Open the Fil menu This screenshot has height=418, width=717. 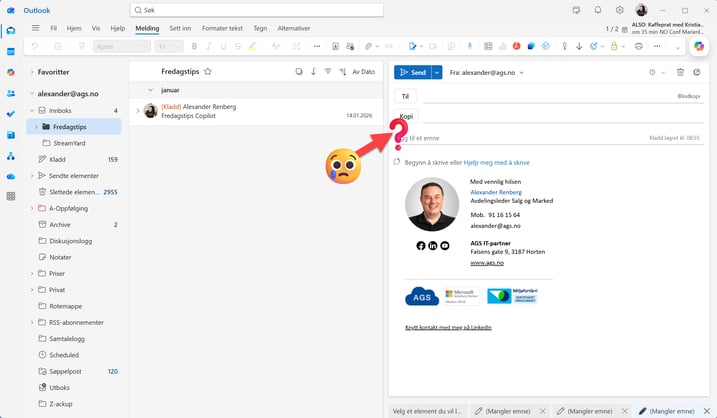tap(54, 28)
